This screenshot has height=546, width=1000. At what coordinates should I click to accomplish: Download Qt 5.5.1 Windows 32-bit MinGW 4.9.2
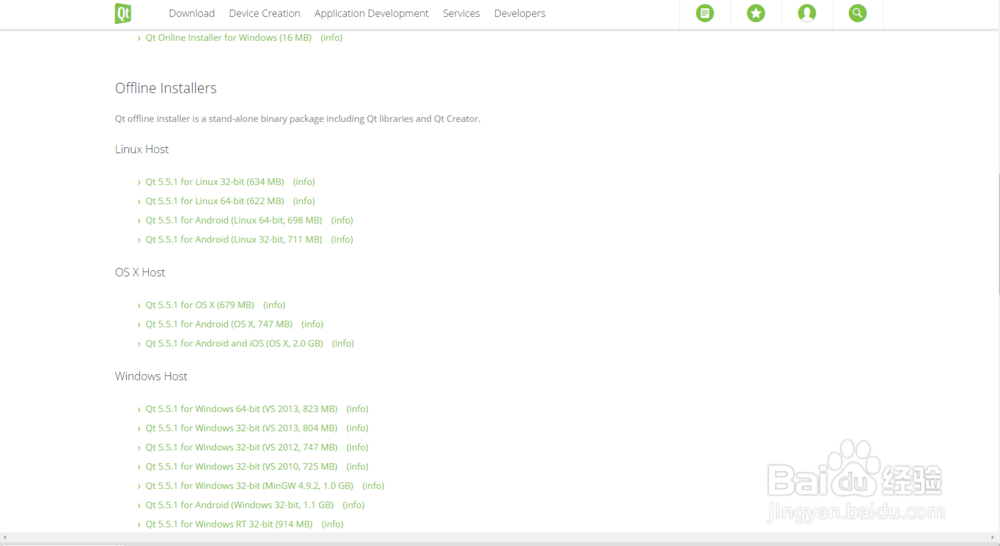[249, 485]
